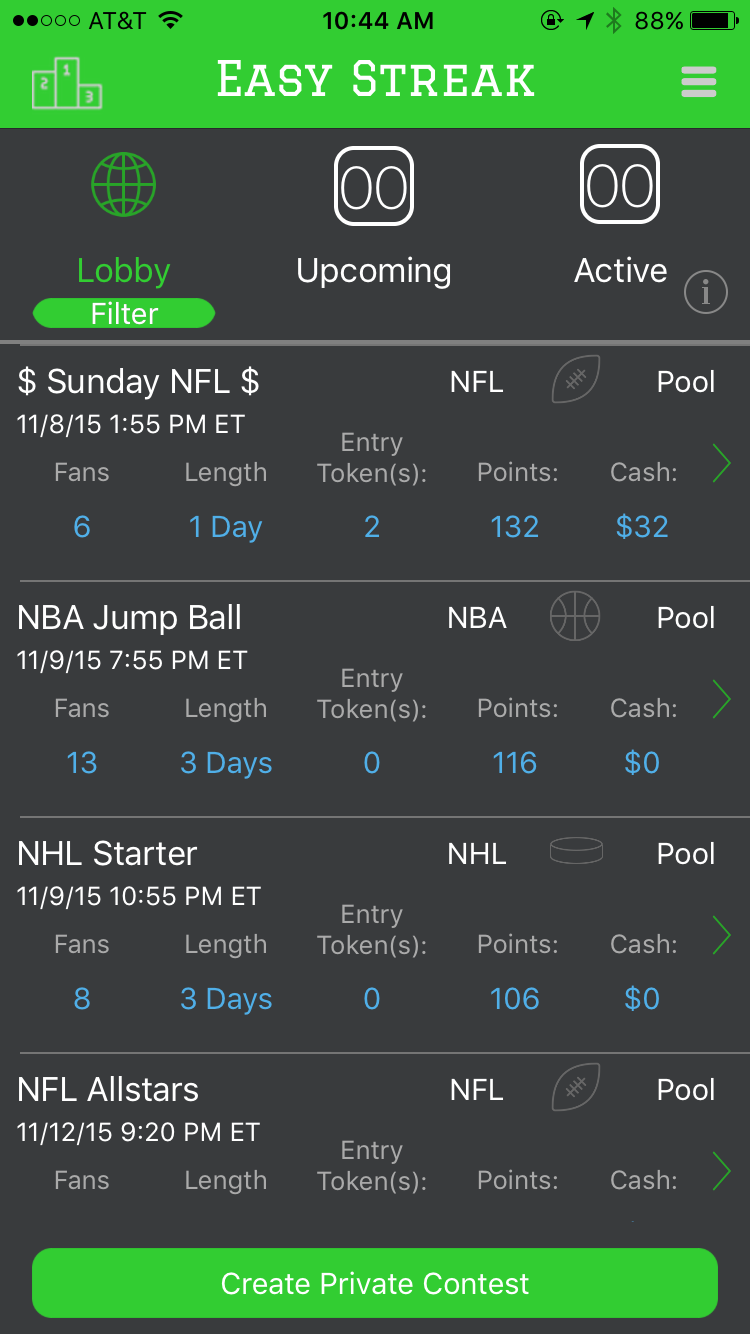The height and width of the screenshot is (1334, 750).
Task: Switch to the Active tab
Action: point(620,271)
